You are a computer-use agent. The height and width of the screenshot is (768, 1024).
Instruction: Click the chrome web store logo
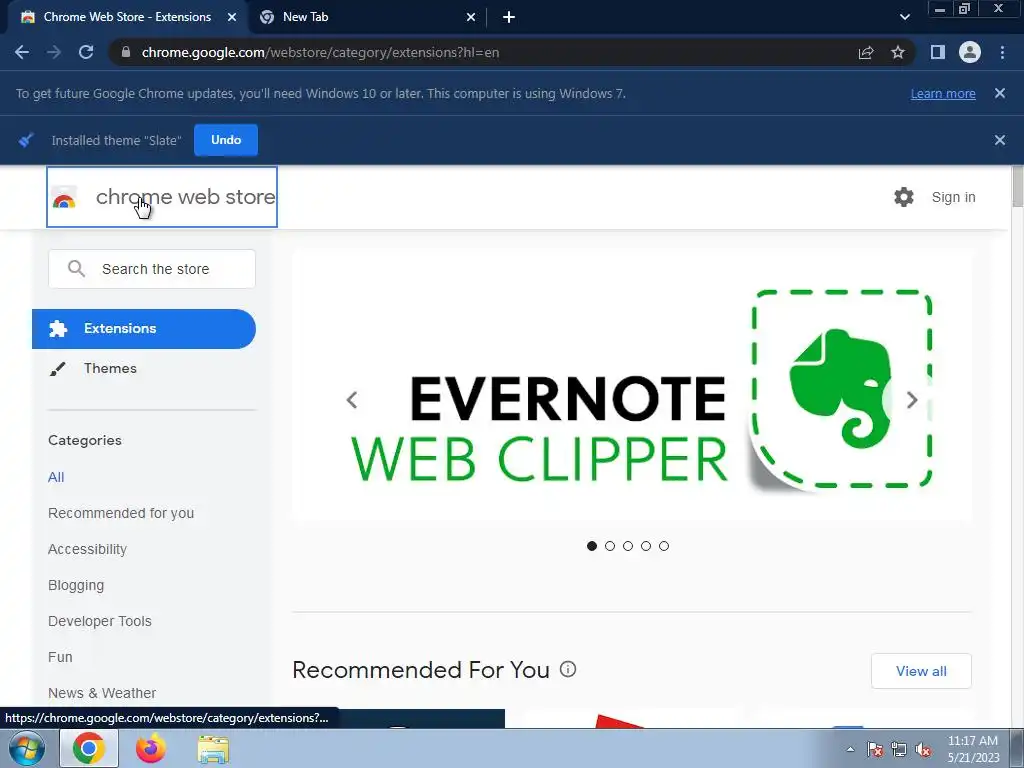coord(162,197)
